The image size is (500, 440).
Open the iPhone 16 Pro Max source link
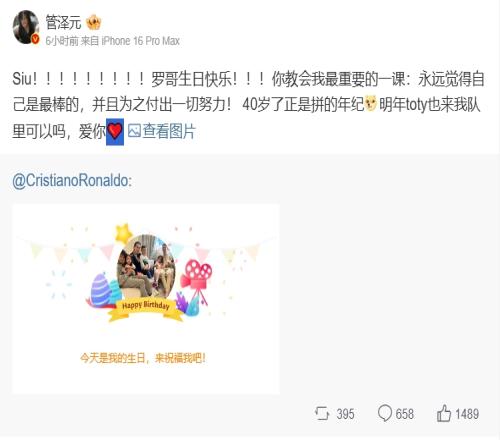140,41
